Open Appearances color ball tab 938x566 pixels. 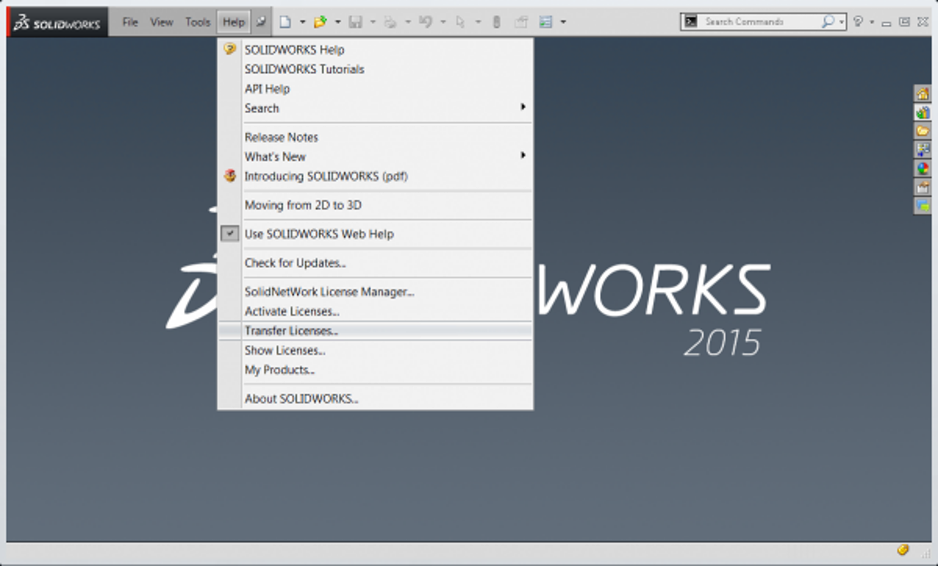tap(922, 168)
